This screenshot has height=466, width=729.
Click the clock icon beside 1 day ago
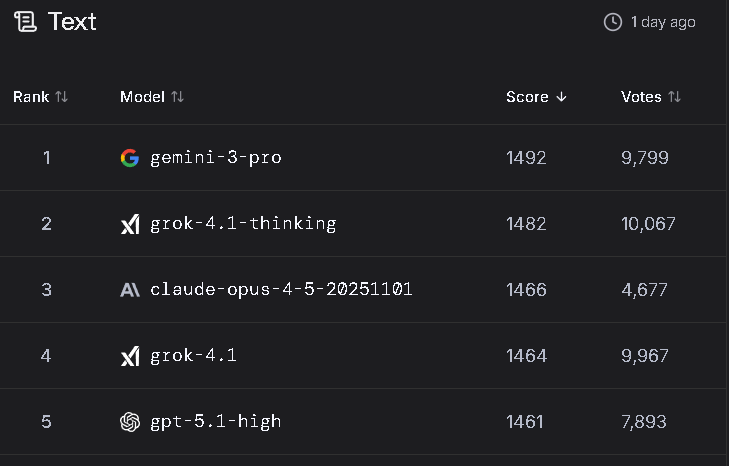(x=613, y=22)
